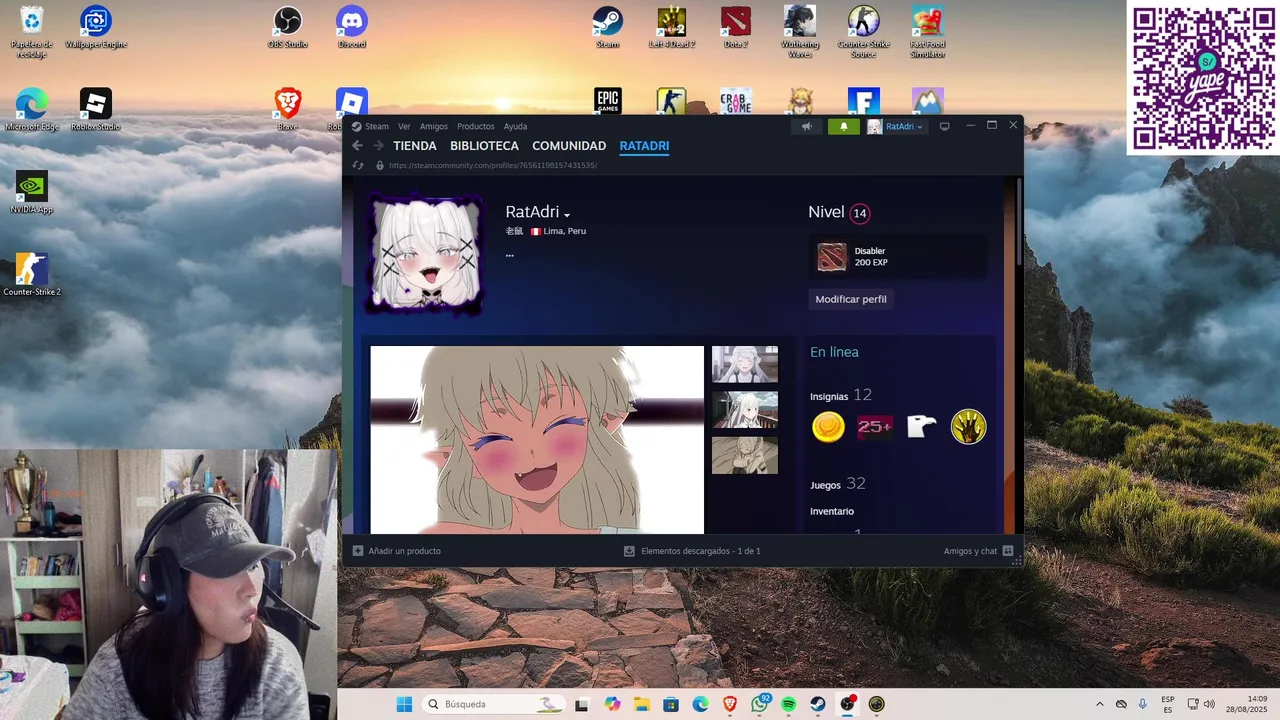Open Microsoft Edge desktop icon

(x=31, y=110)
